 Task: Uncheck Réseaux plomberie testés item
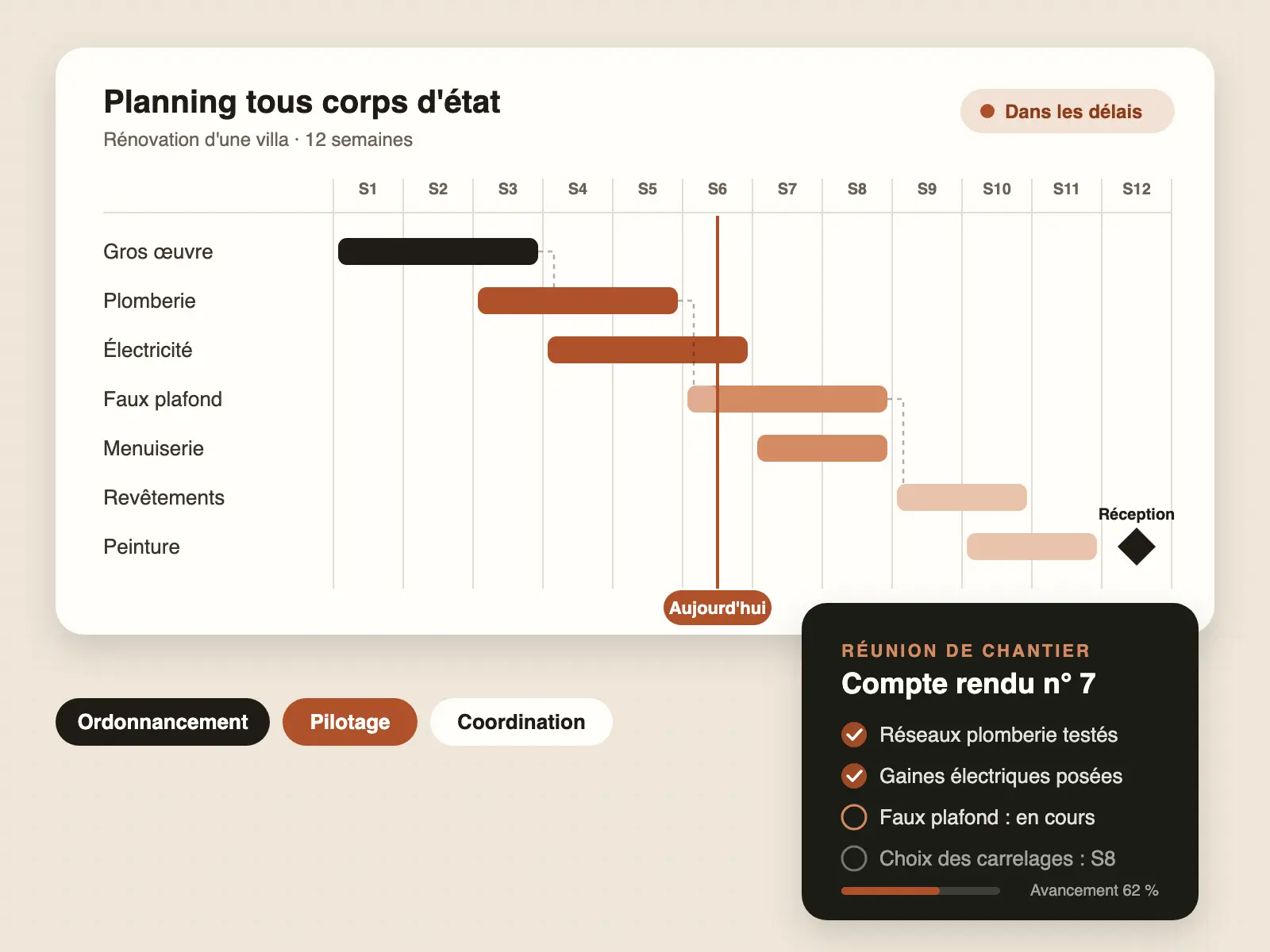point(854,735)
